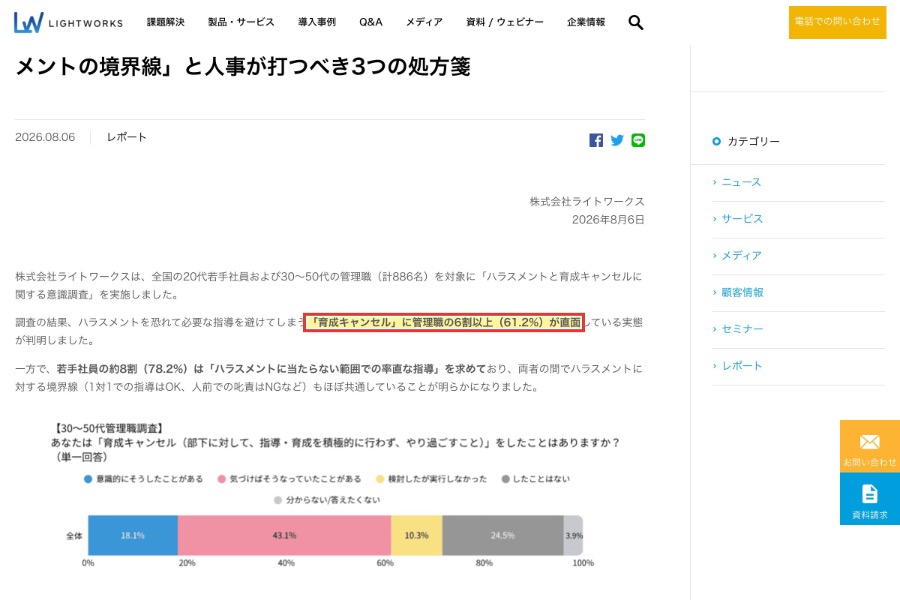Click the document 資料請求 floating button

tap(870, 499)
